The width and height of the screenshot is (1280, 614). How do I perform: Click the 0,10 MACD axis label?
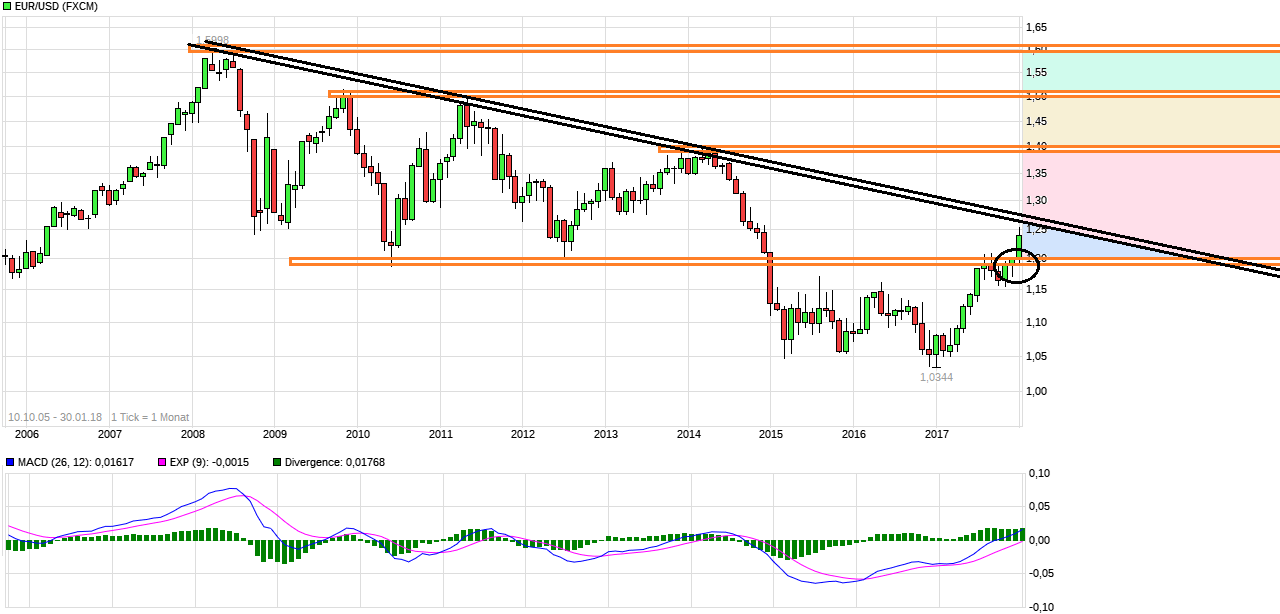pos(1040,475)
